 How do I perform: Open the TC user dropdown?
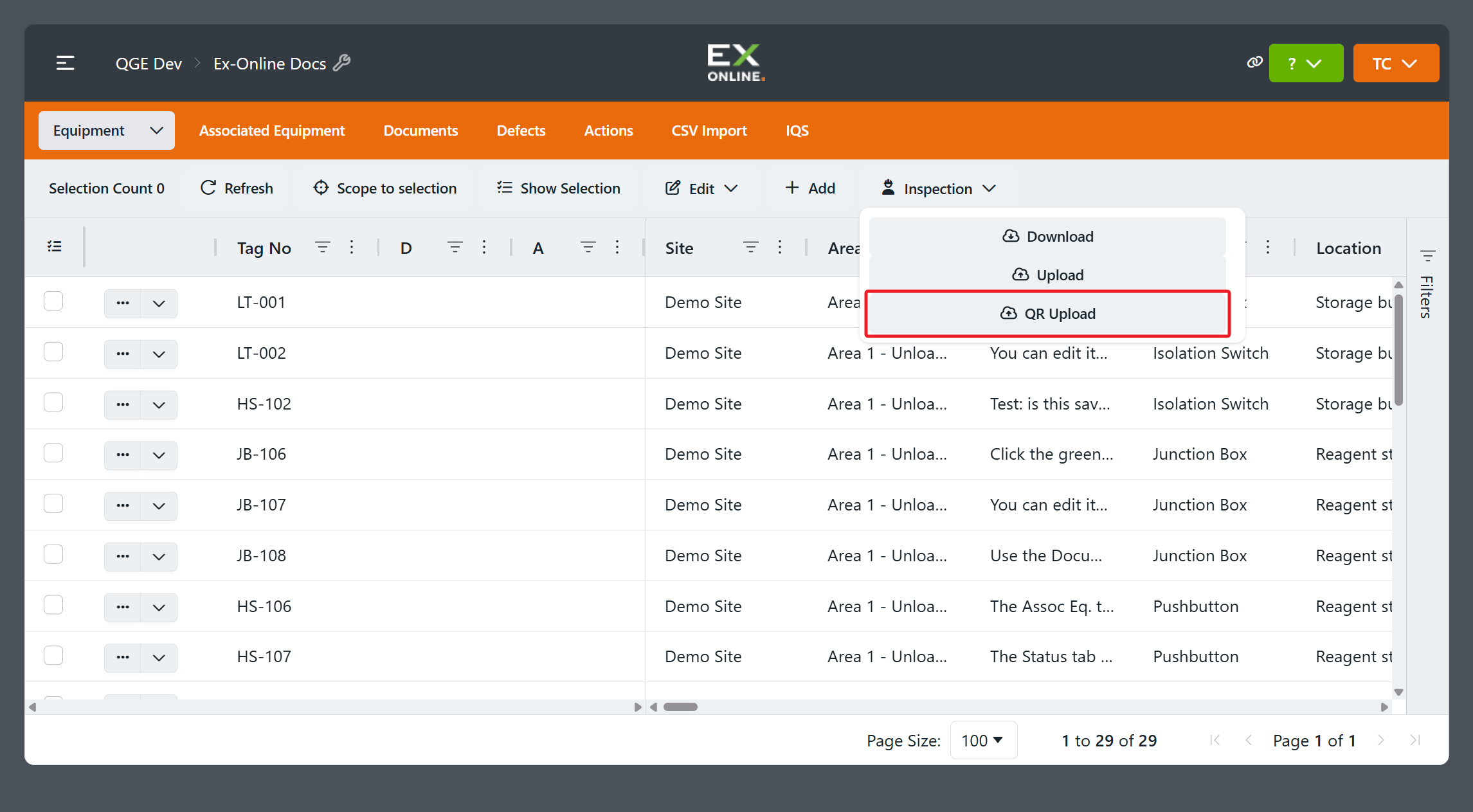click(1396, 63)
